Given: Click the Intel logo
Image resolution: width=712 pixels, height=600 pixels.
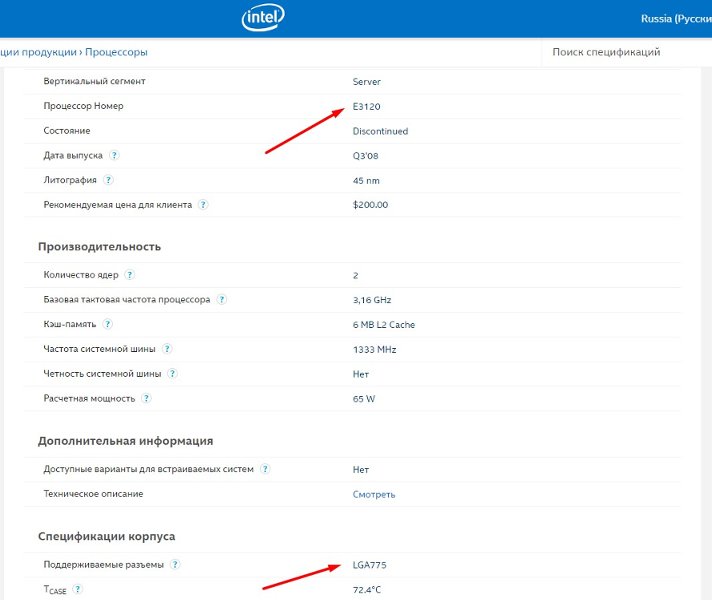Looking at the screenshot, I should pos(264,18).
